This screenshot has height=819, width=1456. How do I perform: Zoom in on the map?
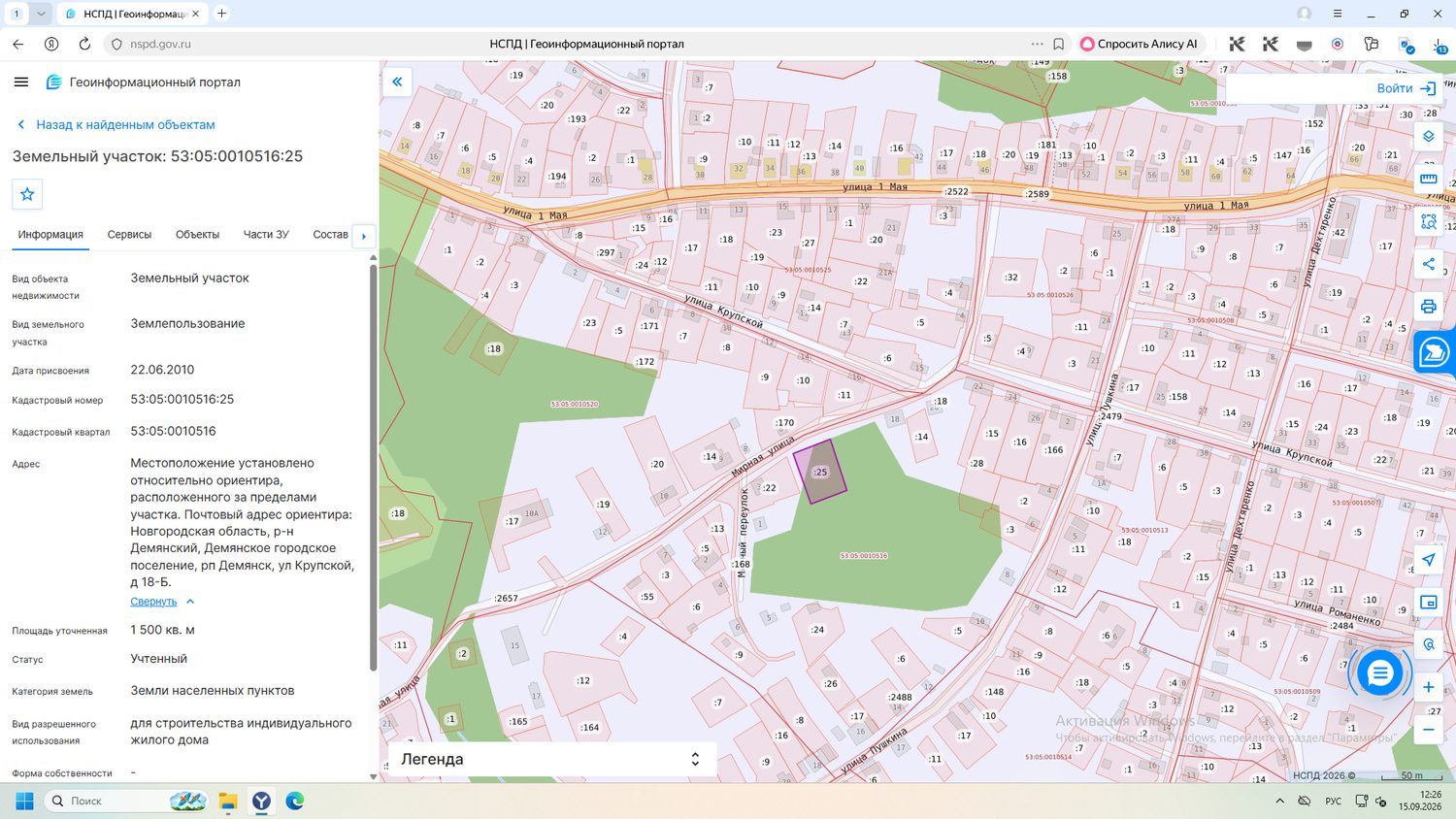(1428, 687)
